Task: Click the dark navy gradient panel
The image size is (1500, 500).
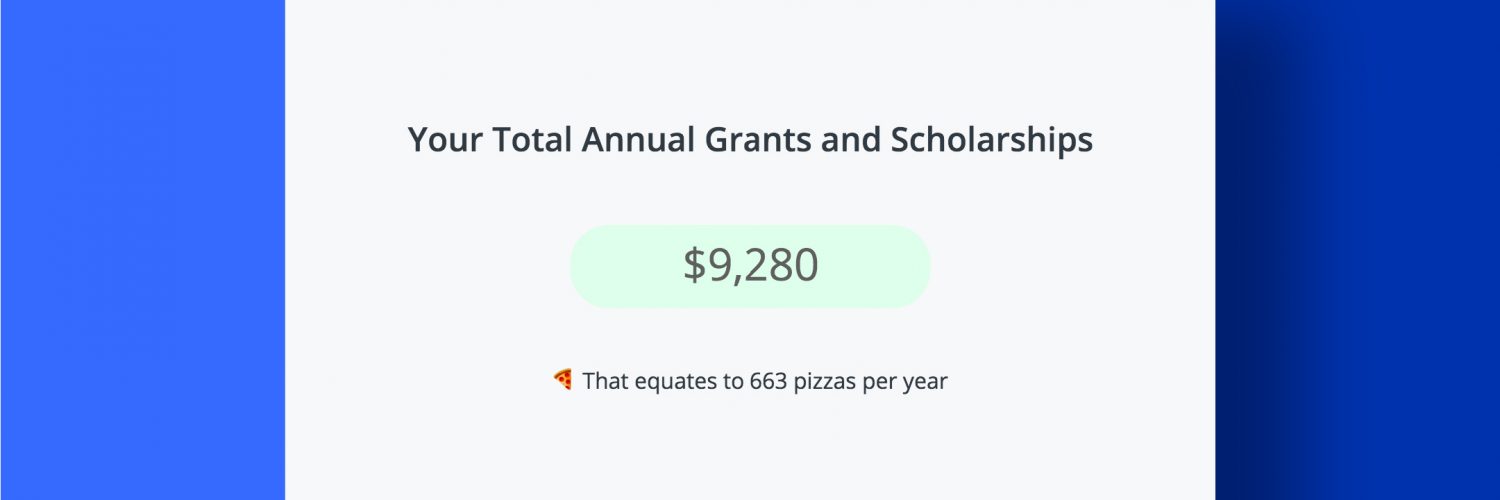Action: tap(1358, 250)
